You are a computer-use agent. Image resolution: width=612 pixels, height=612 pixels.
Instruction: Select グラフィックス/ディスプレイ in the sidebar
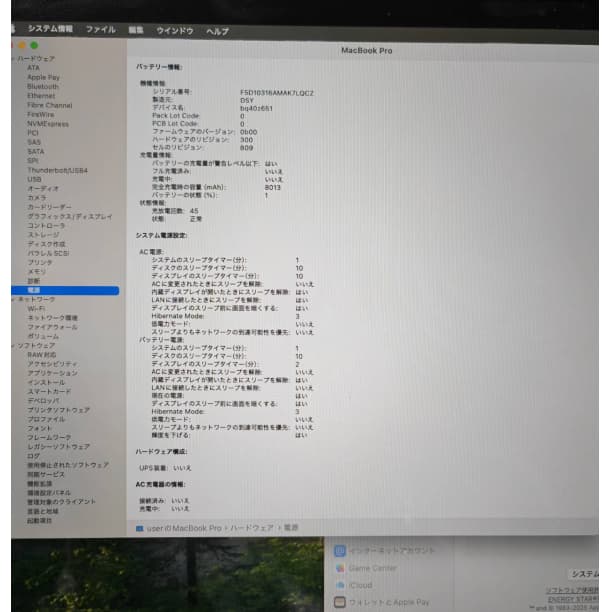[x=70, y=217]
